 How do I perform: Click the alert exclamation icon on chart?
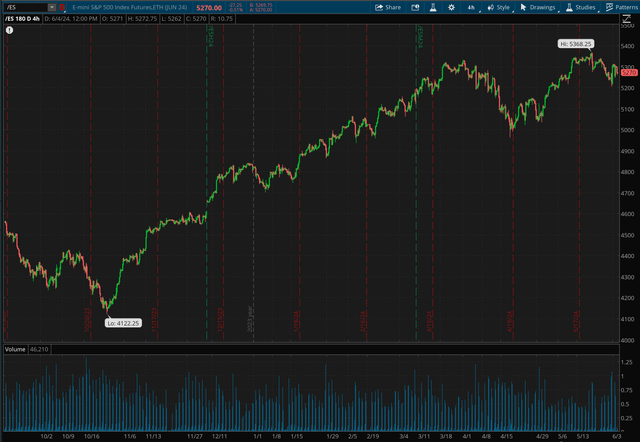9,30
